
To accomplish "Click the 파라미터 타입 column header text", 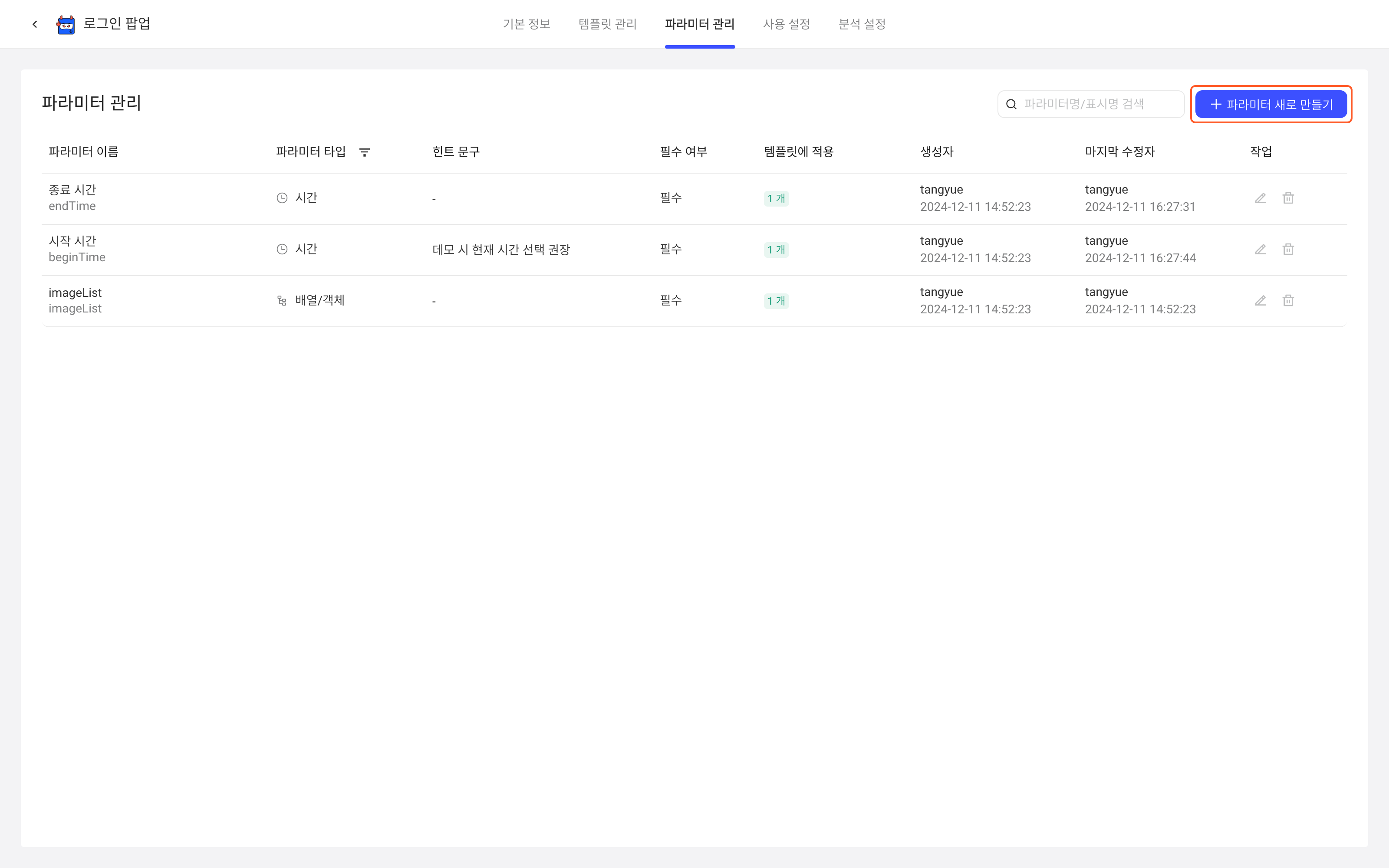I will pos(310,151).
